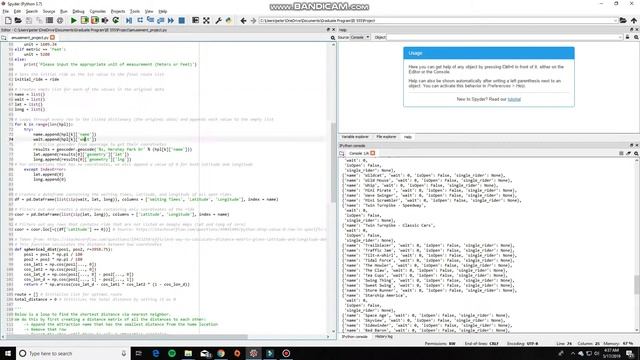Create a new file via toolbar icon

[x=8, y=20]
